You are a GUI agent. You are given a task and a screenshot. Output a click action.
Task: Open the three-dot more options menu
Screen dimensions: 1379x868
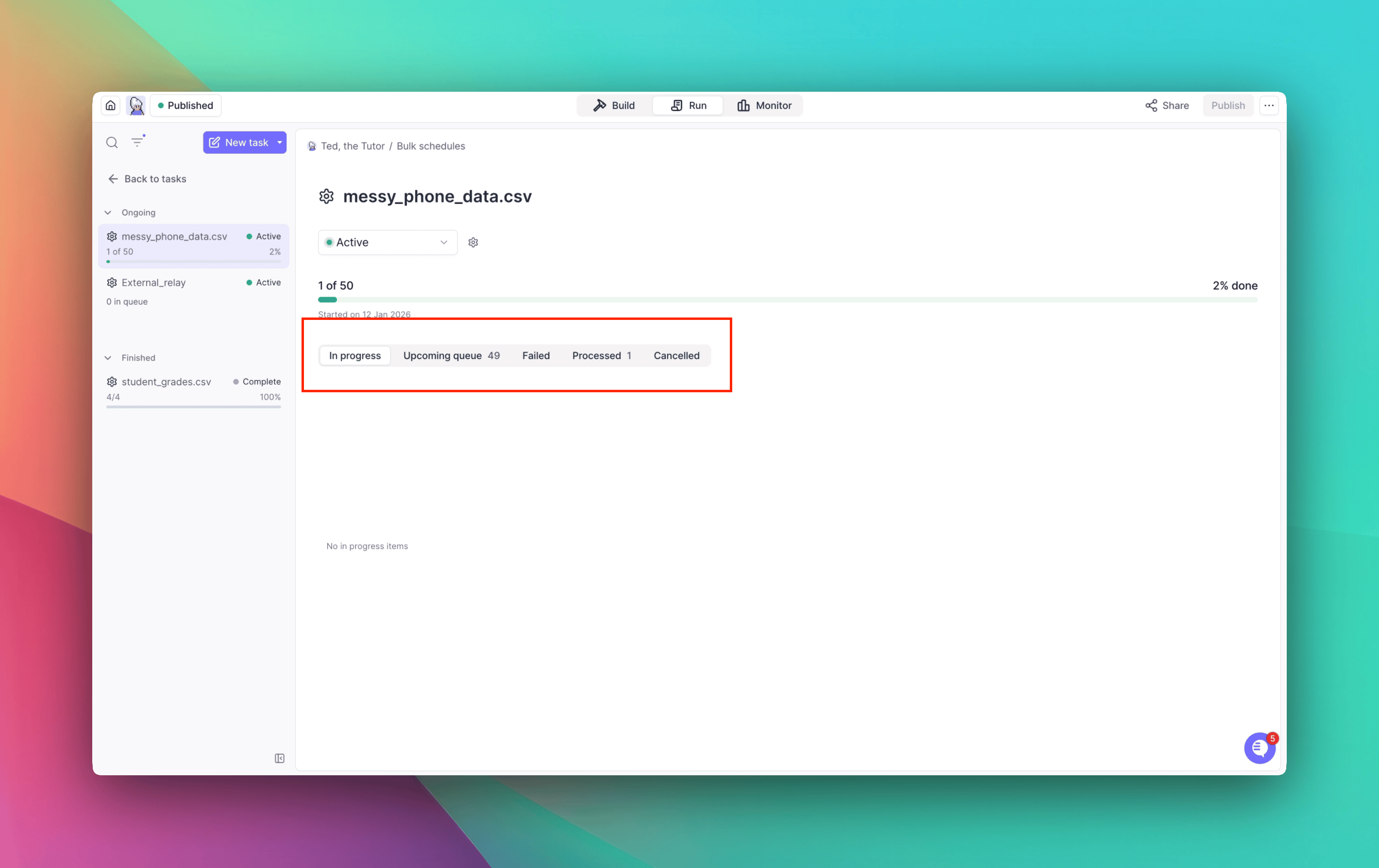(1269, 105)
